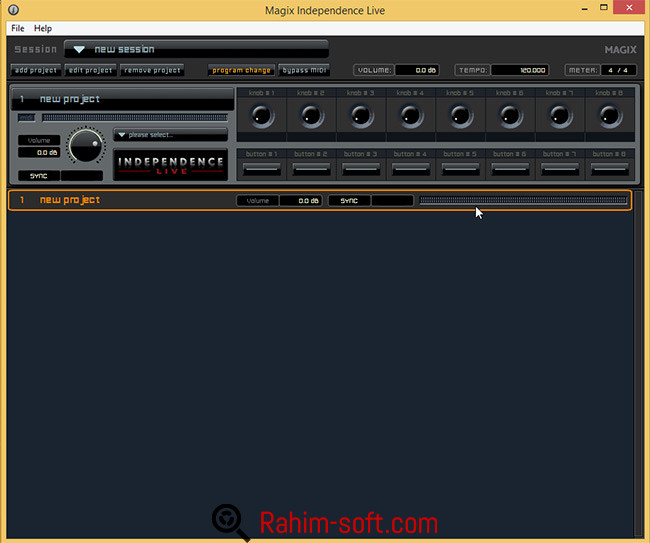The image size is (650, 543).
Task: Click knob #2
Action: (311, 116)
